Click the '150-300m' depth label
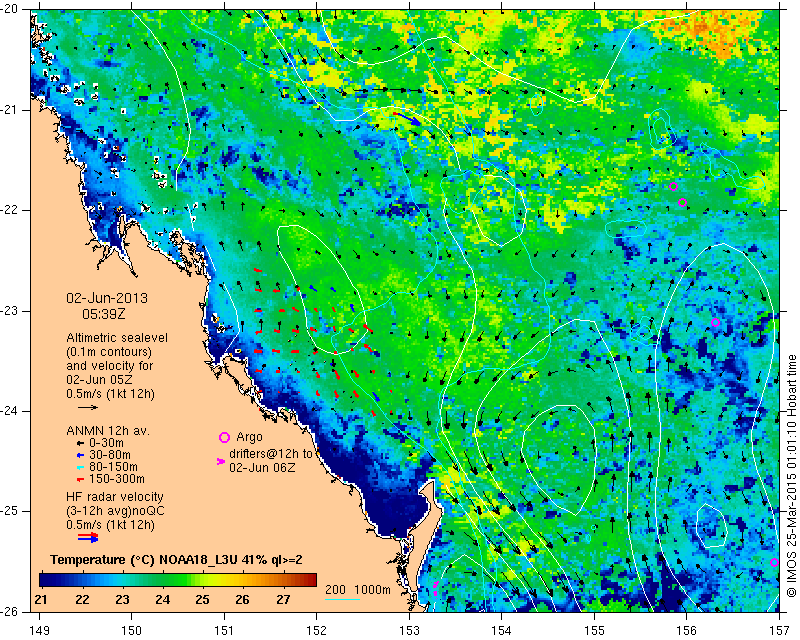This screenshot has height=640, width=800. pos(117,480)
